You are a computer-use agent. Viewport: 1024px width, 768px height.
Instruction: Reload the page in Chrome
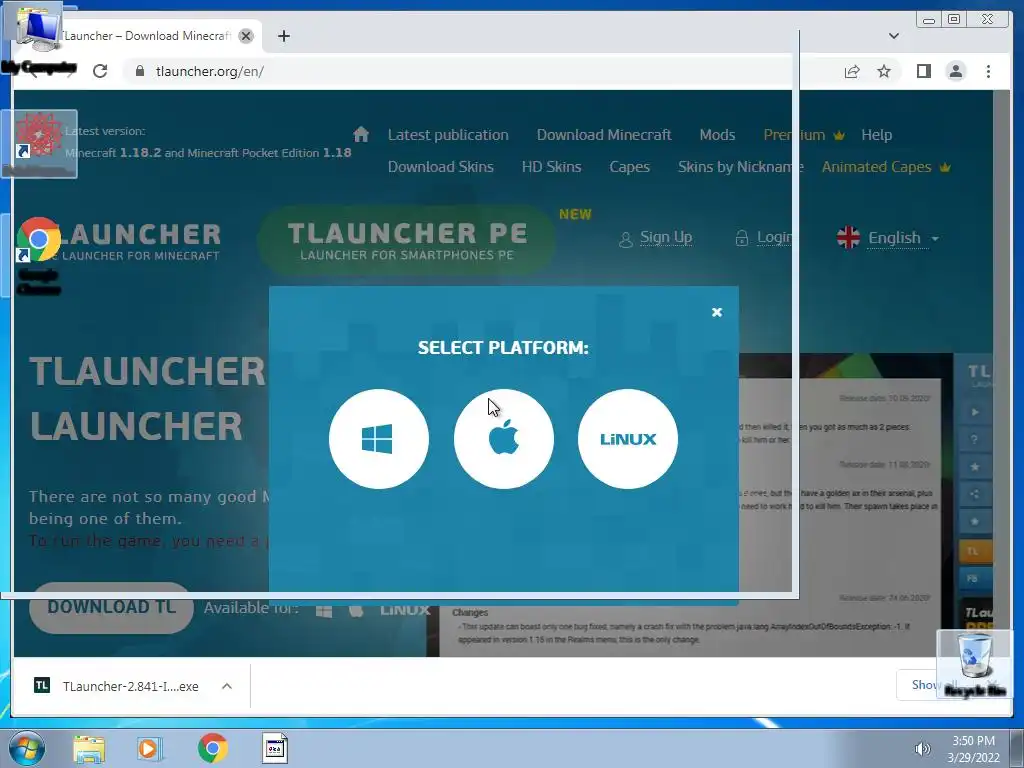point(100,71)
